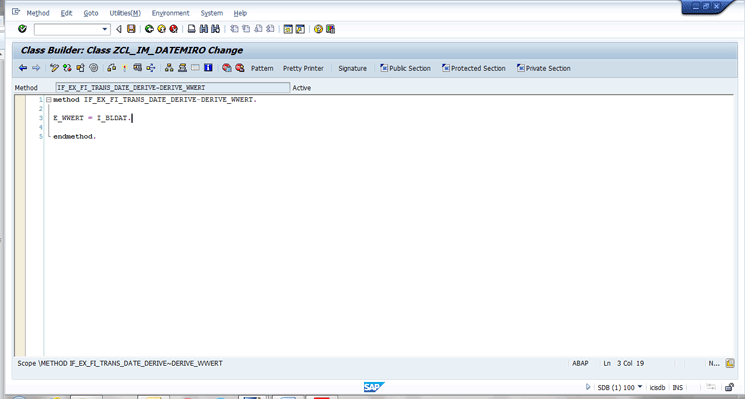Open the Environment menu
745x399 pixels.
coord(171,13)
